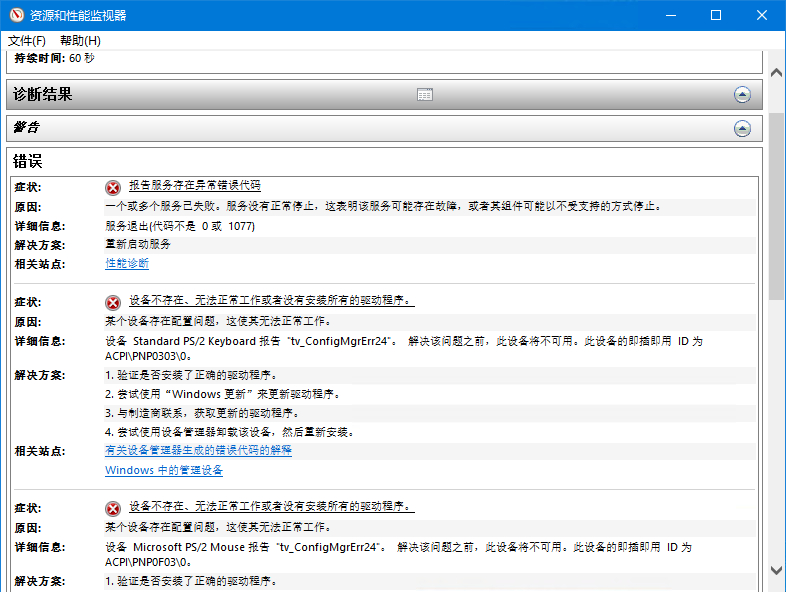Minimize the 资源和性能监视器 window
The width and height of the screenshot is (786, 592).
click(669, 15)
